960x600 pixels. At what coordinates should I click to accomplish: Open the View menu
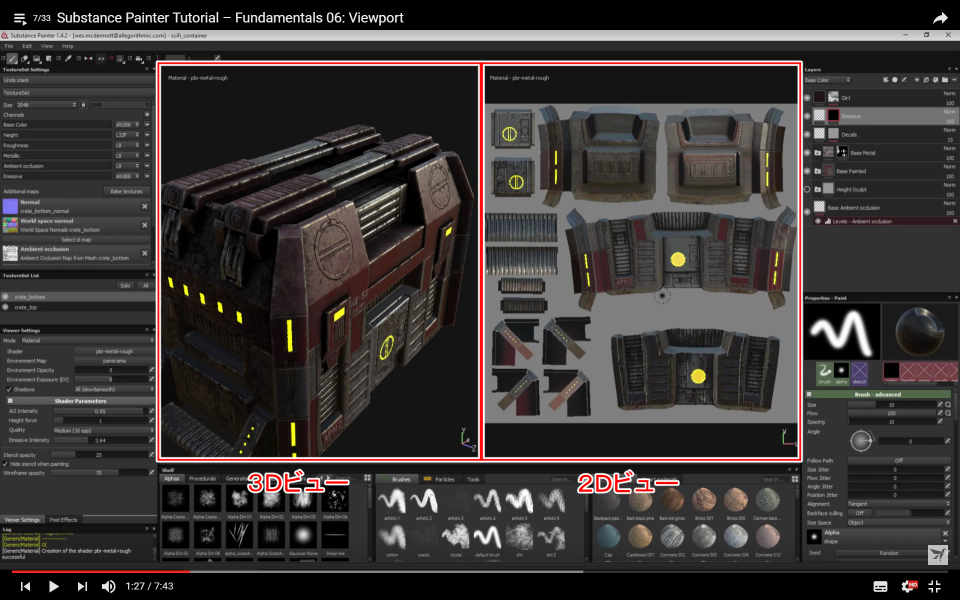(x=47, y=46)
